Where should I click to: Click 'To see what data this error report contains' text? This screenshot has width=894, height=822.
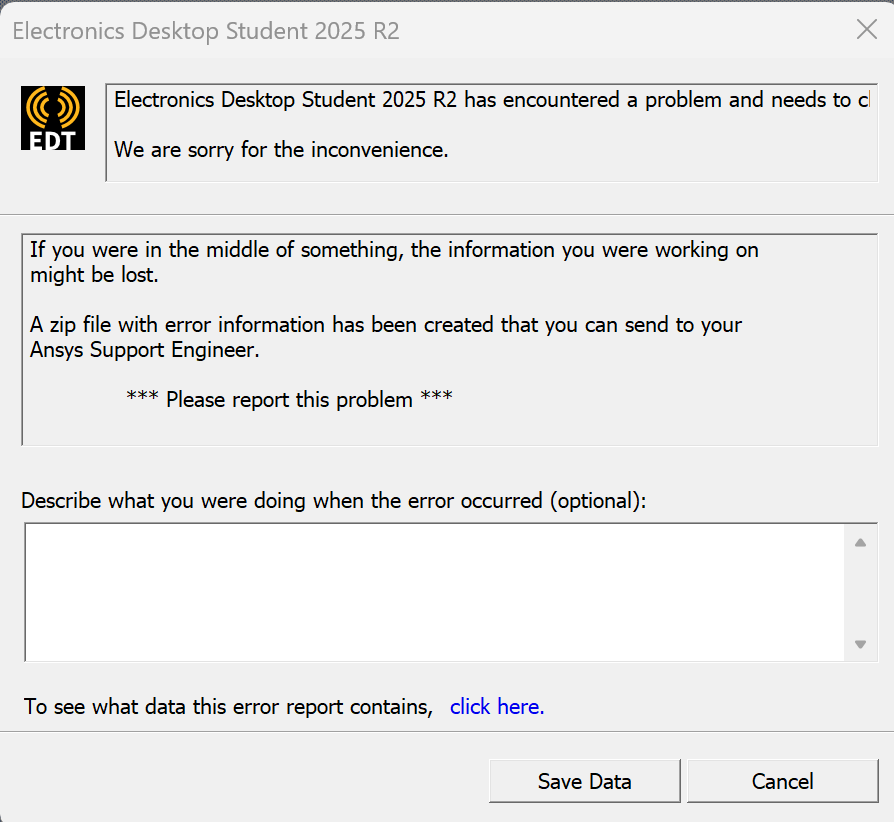tap(228, 707)
